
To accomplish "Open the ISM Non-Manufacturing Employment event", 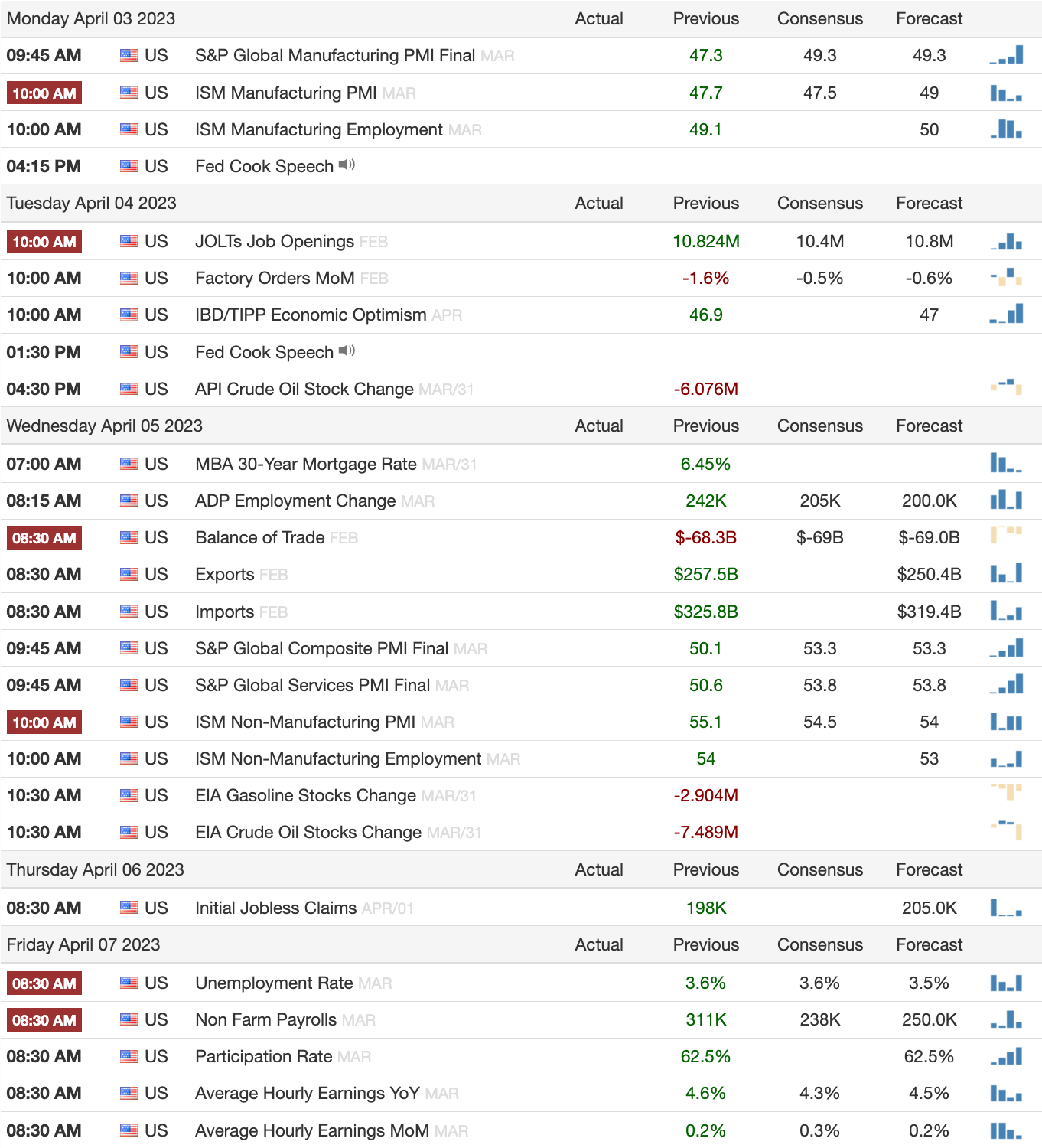I will [x=338, y=758].
